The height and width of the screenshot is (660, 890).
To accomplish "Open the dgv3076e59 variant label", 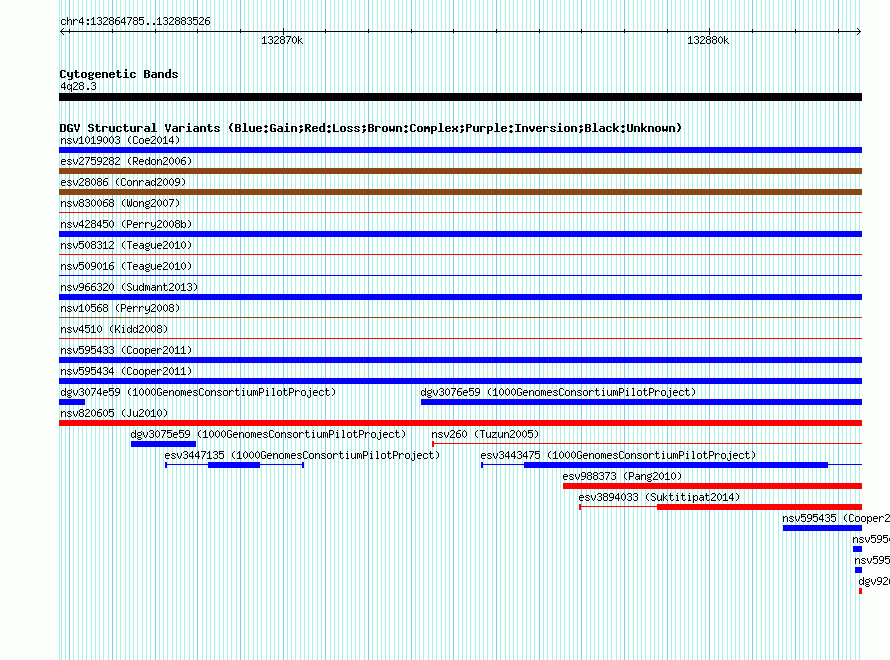I will [558, 392].
